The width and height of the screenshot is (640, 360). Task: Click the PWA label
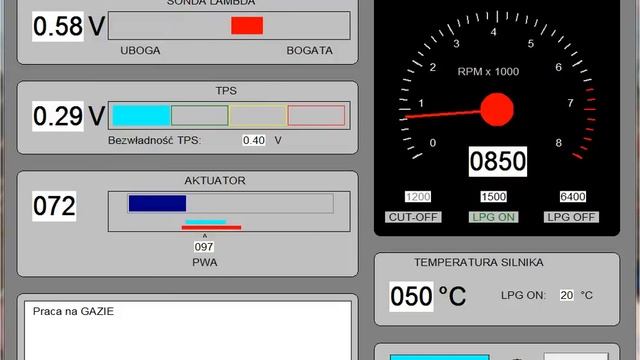[x=204, y=262]
